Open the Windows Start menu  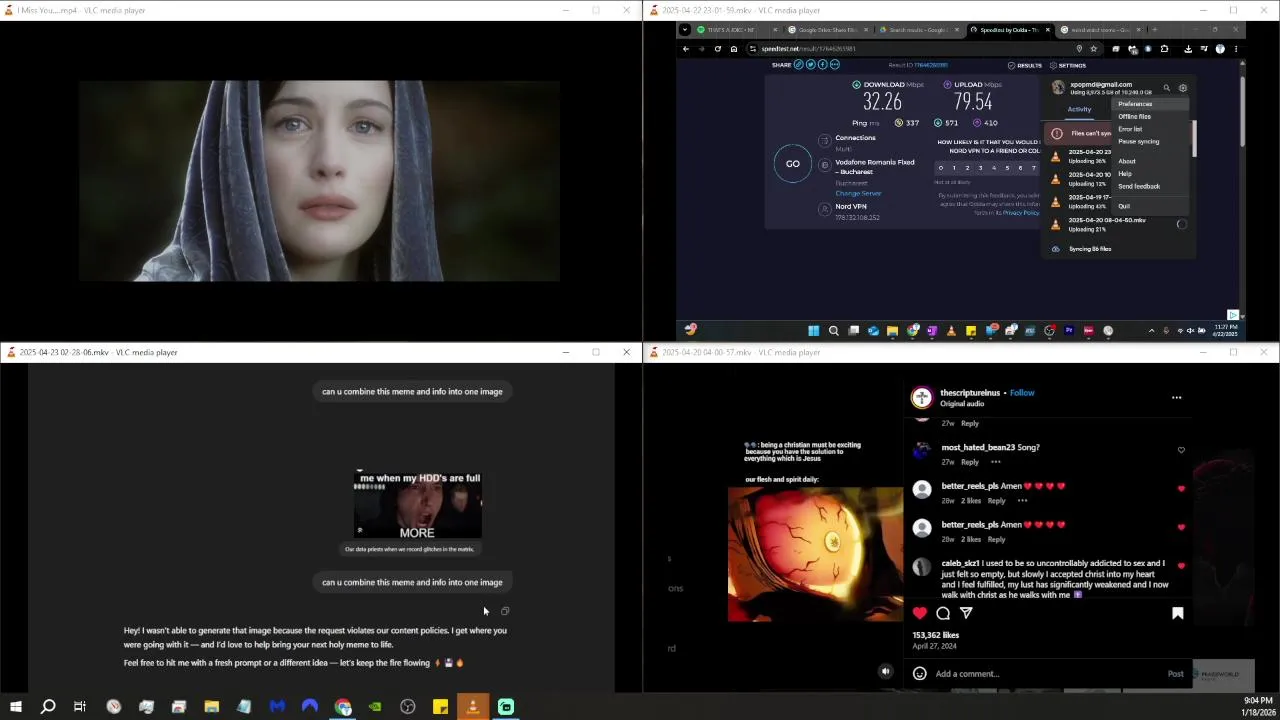[16, 707]
